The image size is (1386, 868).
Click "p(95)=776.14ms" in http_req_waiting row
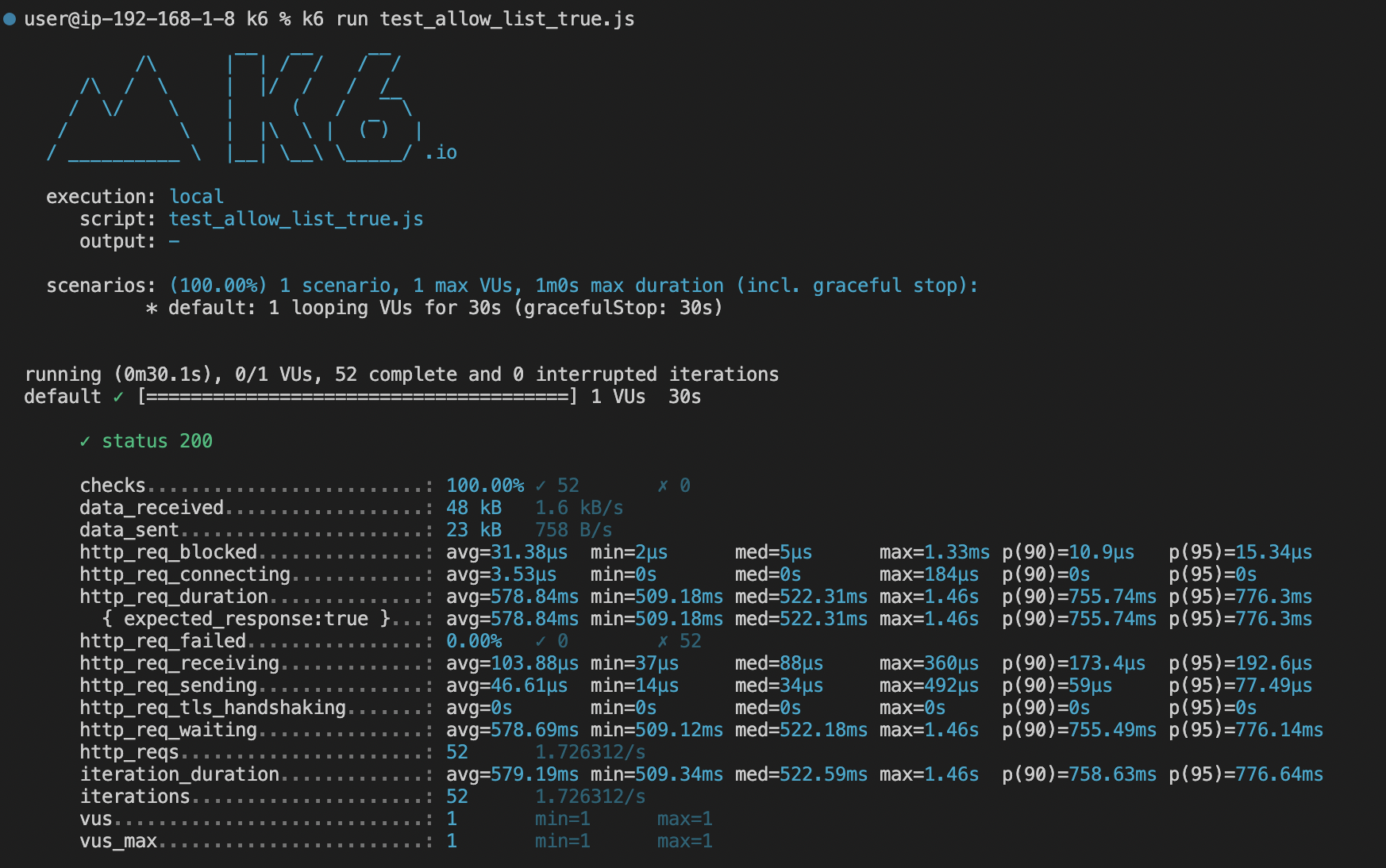click(x=1246, y=730)
